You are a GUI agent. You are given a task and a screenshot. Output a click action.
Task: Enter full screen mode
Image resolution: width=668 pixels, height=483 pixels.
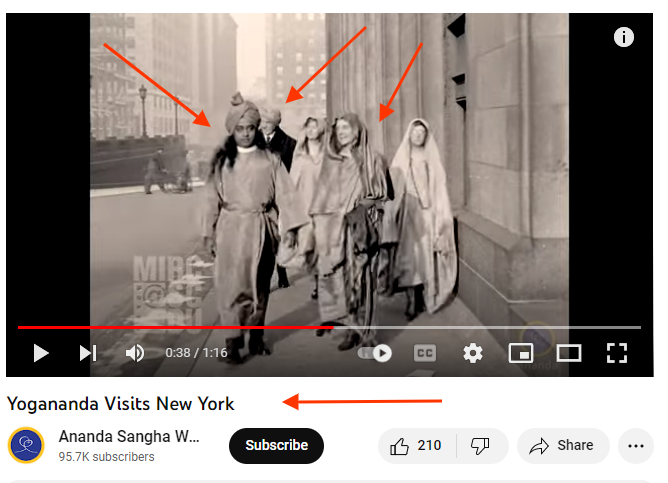point(617,353)
